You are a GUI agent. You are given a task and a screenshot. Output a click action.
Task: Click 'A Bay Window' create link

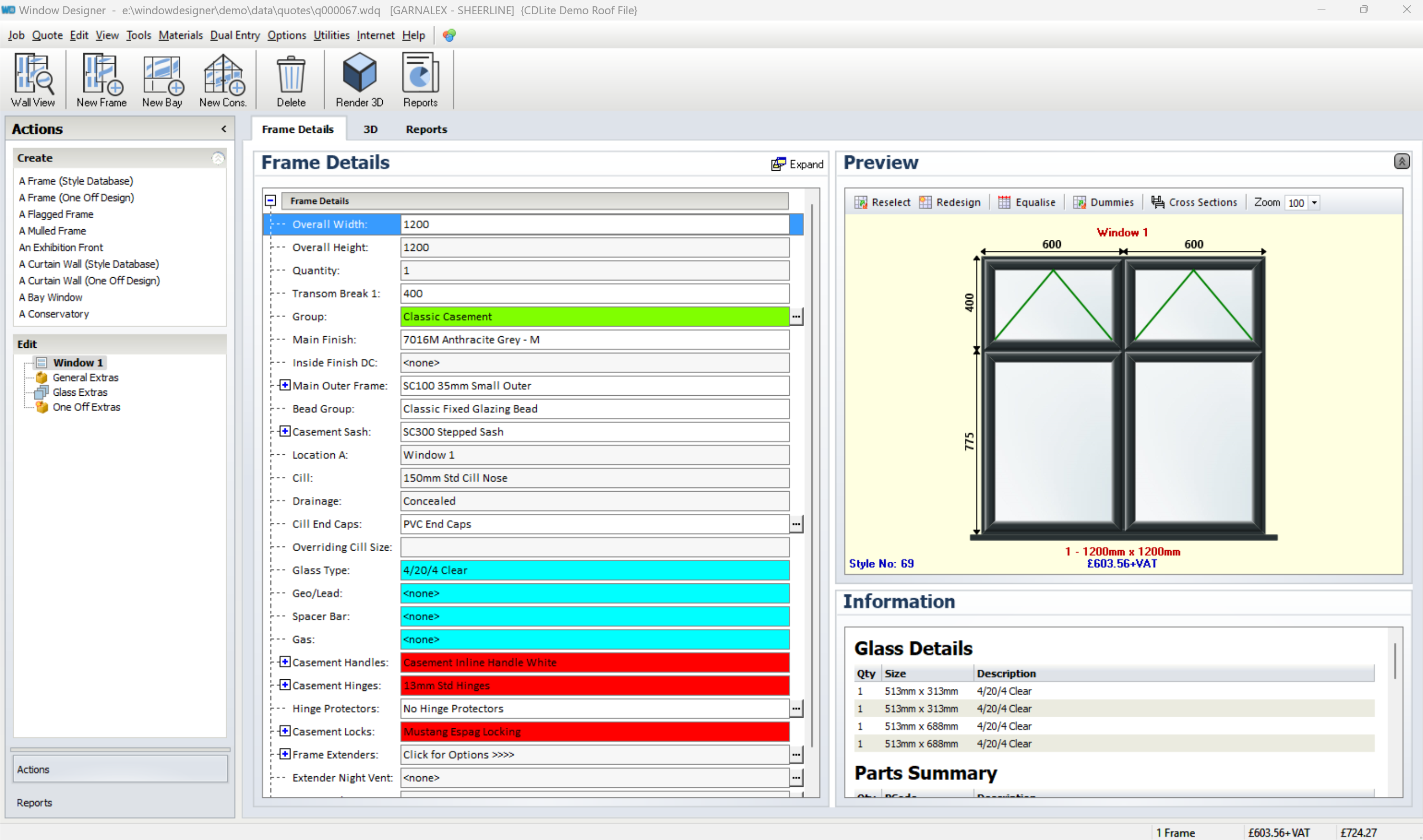pyautogui.click(x=51, y=297)
